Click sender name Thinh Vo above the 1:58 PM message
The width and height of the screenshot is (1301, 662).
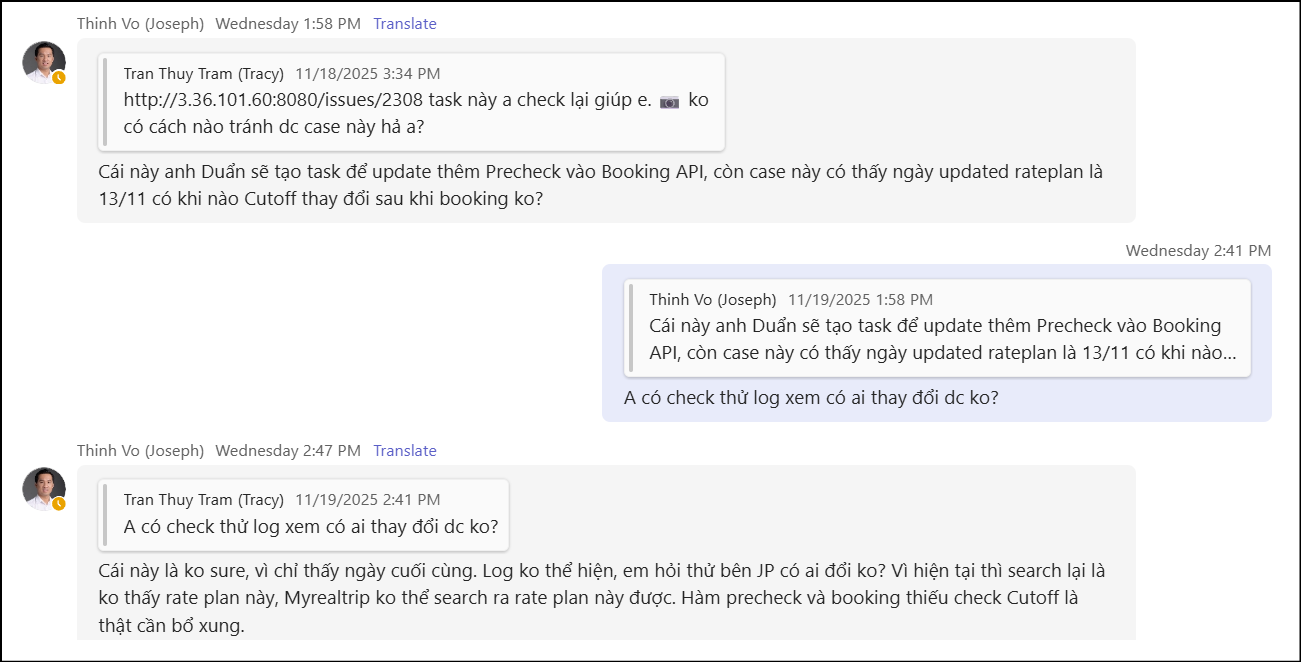coord(140,24)
